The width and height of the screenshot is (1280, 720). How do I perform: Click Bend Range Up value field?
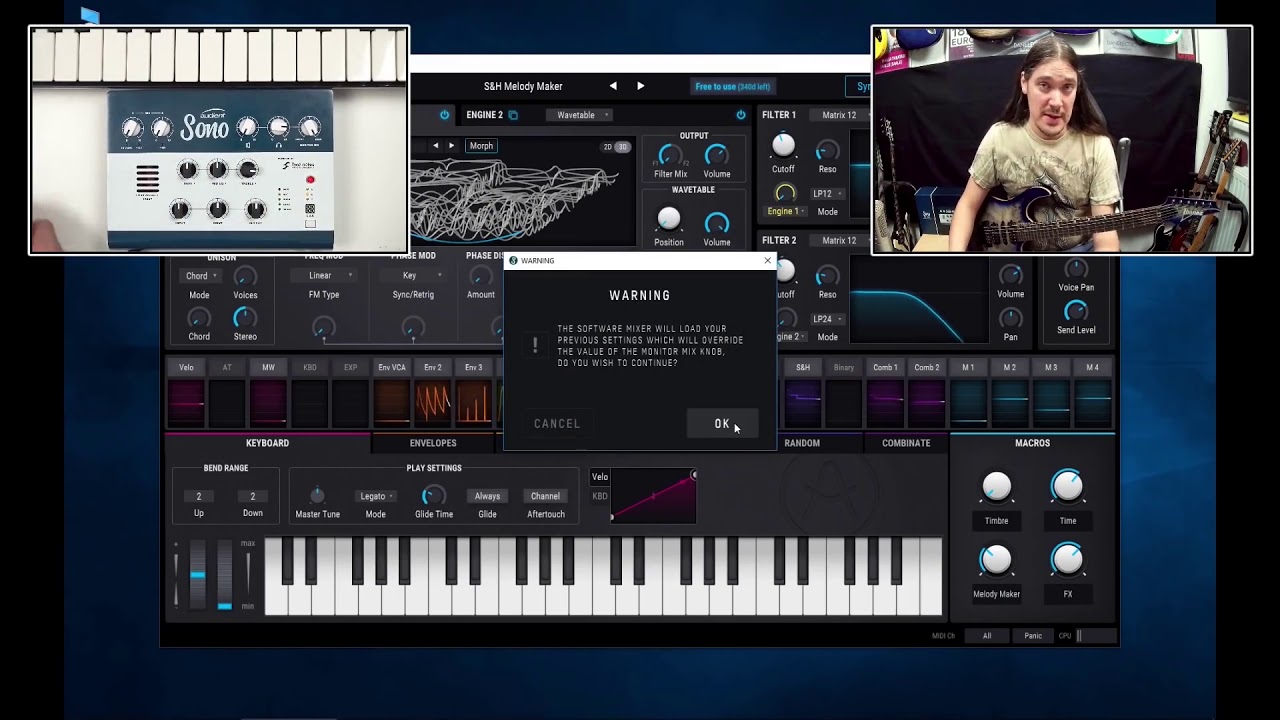tap(199, 496)
